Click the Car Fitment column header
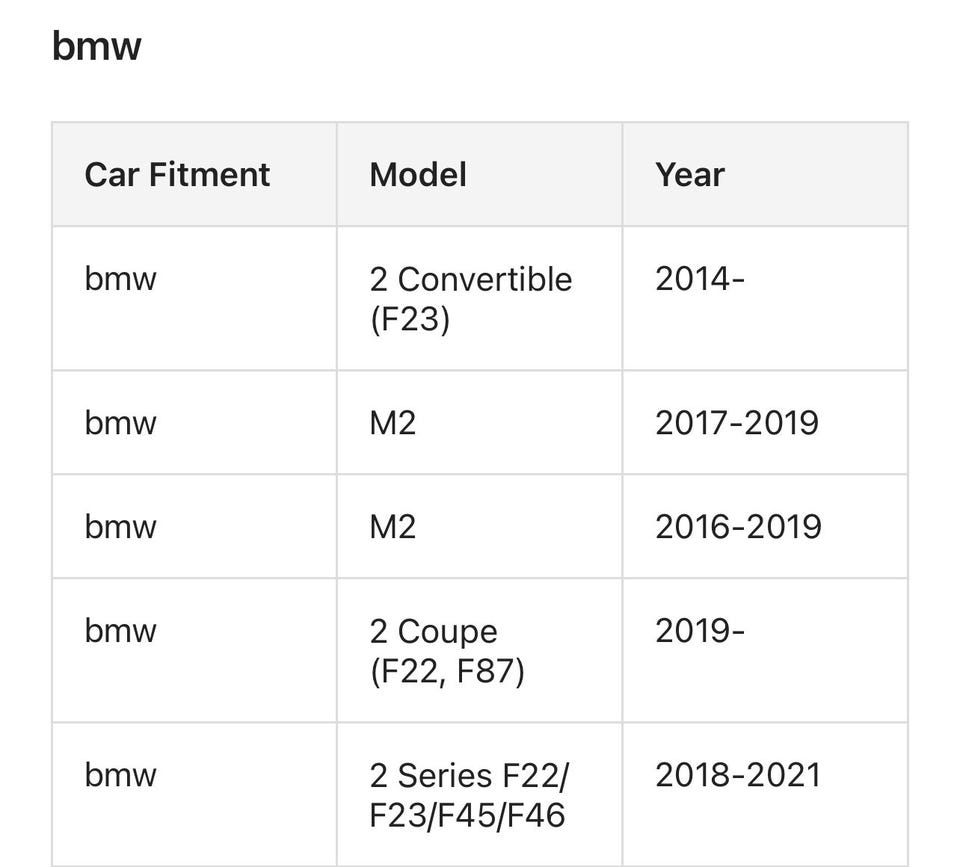960x867 pixels. (x=177, y=174)
